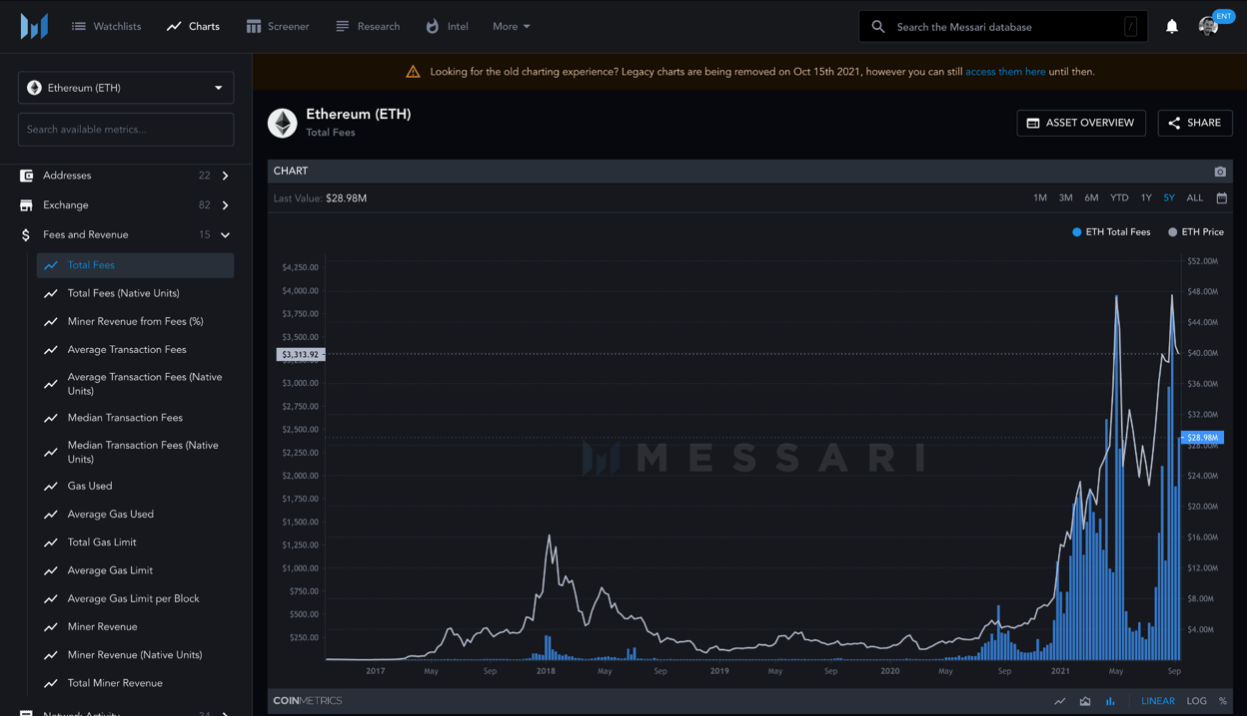
Task: Click the SHARE button
Action: pyautogui.click(x=1195, y=123)
